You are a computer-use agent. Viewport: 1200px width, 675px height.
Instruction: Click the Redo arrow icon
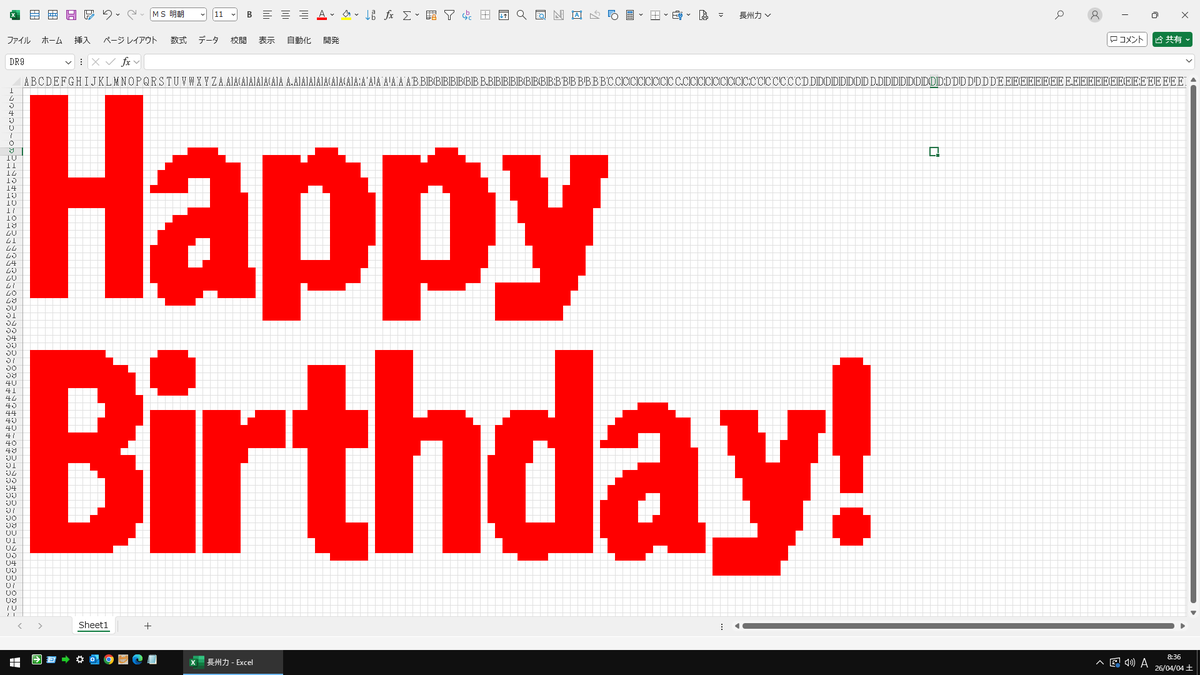click(131, 15)
